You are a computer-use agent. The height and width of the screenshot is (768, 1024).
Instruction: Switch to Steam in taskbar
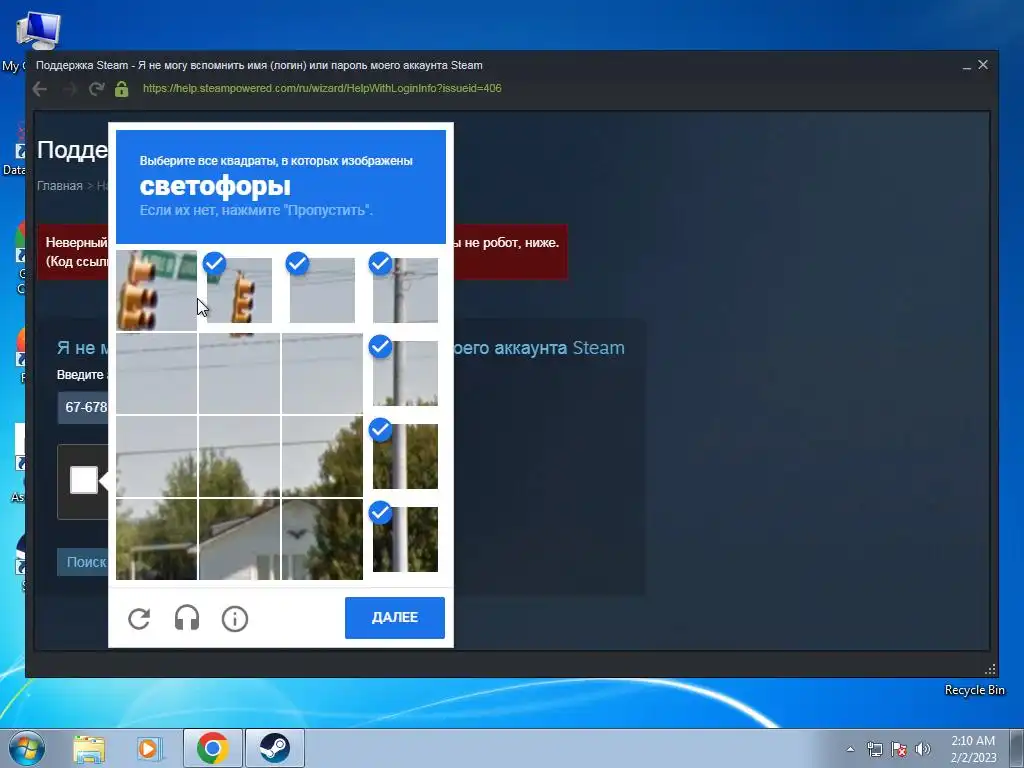point(275,748)
